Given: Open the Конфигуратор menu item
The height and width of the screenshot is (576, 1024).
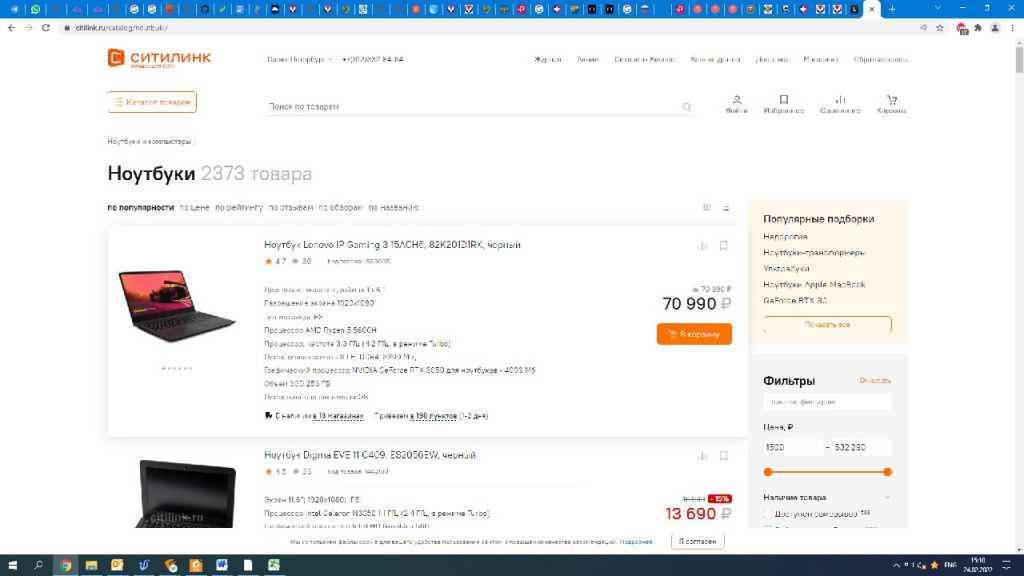Looking at the screenshot, I should [715, 59].
